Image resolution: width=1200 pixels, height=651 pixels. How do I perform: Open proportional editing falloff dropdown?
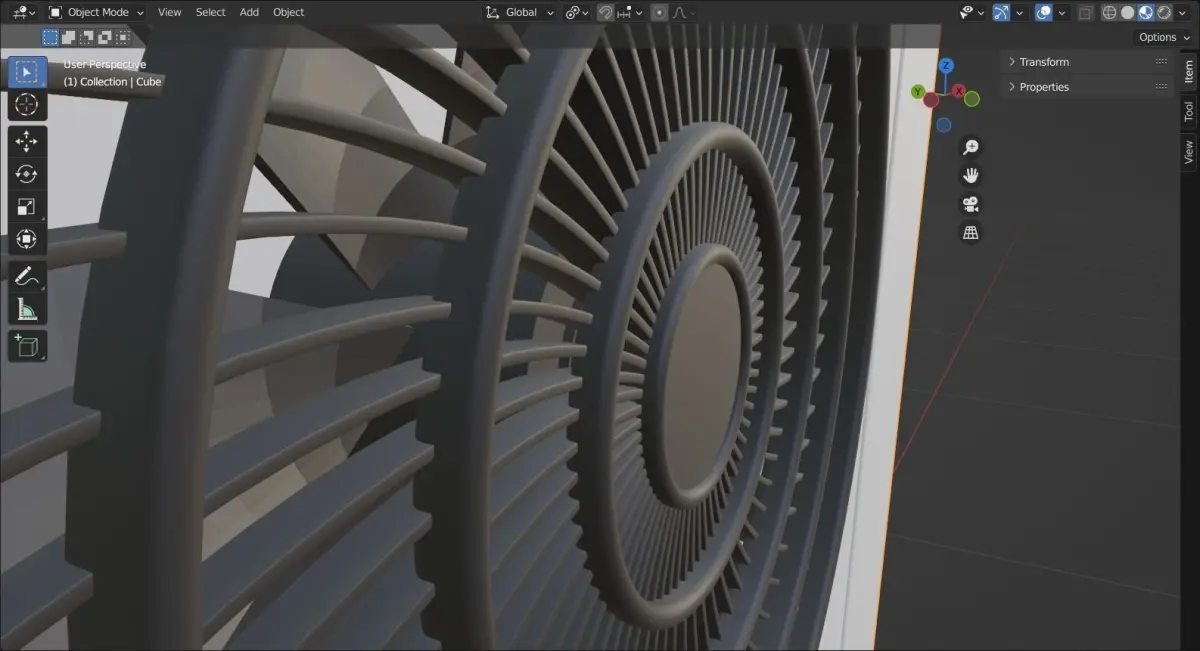(684, 12)
